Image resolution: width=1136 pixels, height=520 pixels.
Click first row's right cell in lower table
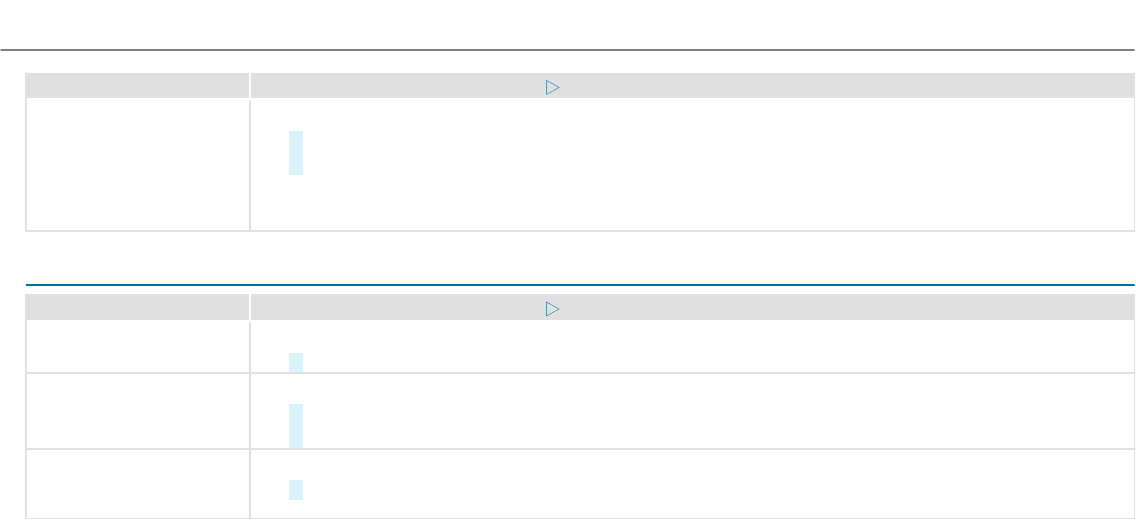[x=700, y=347]
